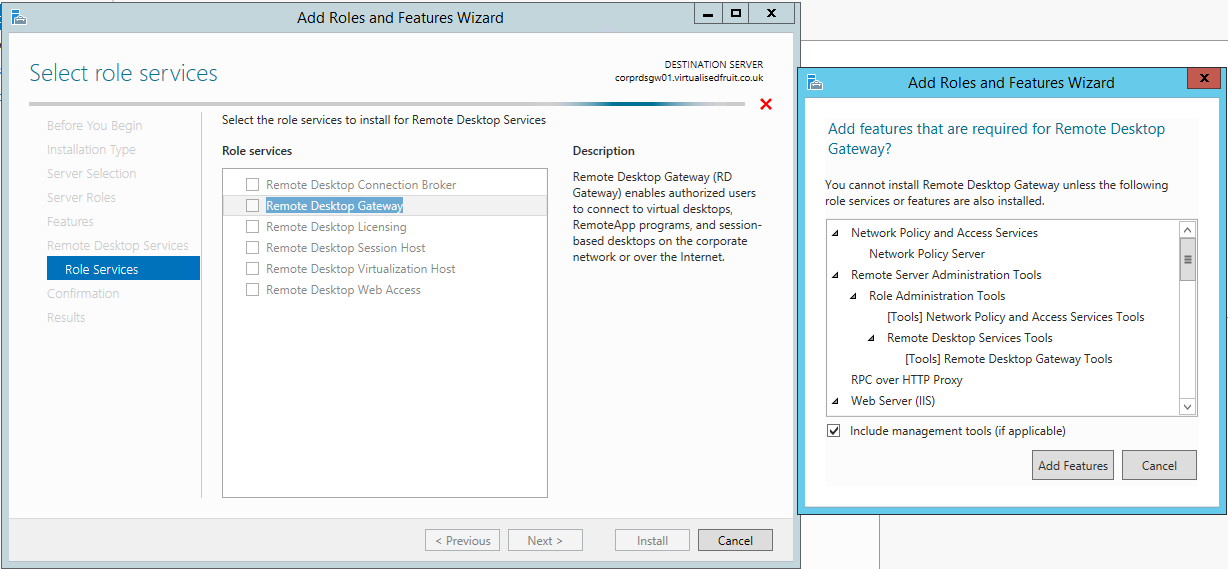
Task: Check the Remote Desktop Connection Broker box
Action: coord(253,185)
